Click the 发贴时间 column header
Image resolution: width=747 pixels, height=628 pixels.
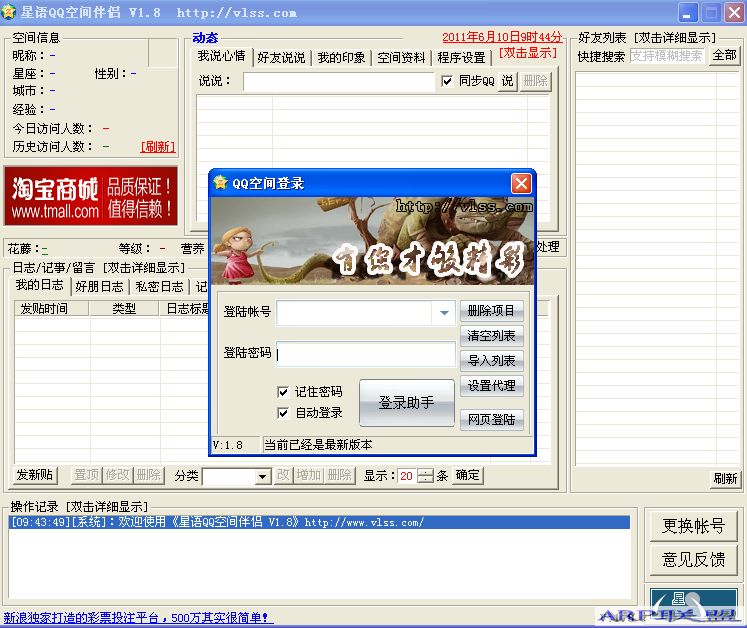click(x=51, y=309)
